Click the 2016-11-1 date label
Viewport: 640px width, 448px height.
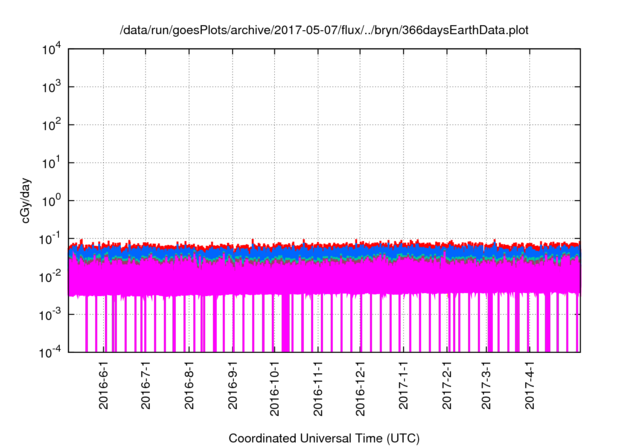(x=318, y=388)
